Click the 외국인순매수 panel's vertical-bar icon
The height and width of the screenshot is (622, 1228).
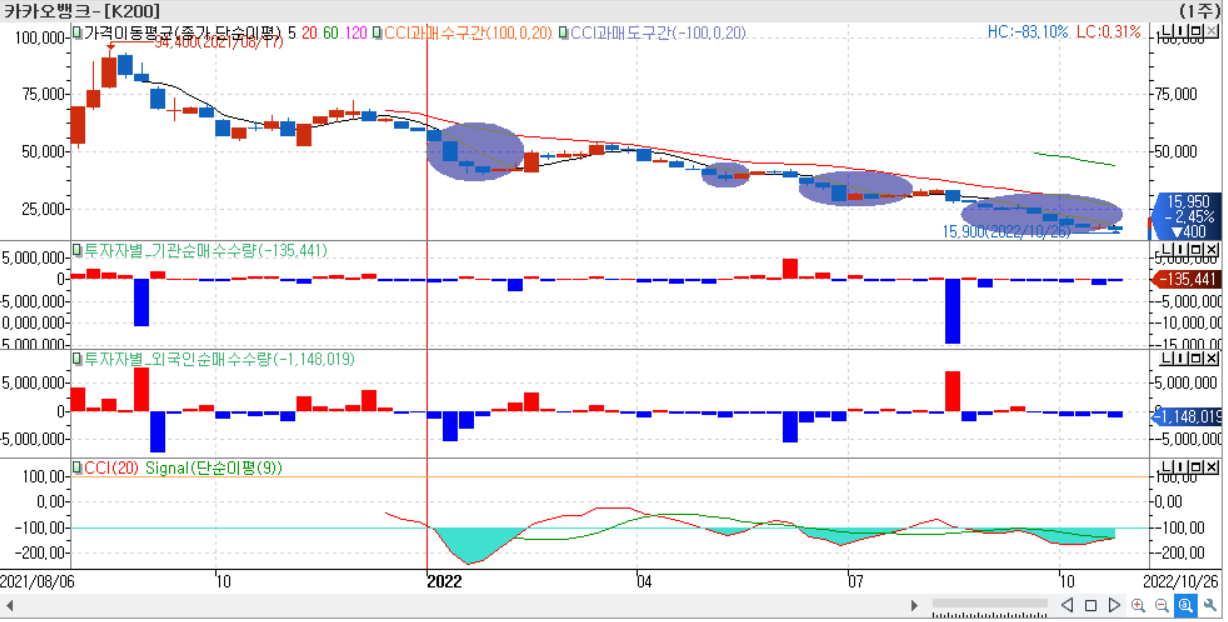pos(1181,358)
